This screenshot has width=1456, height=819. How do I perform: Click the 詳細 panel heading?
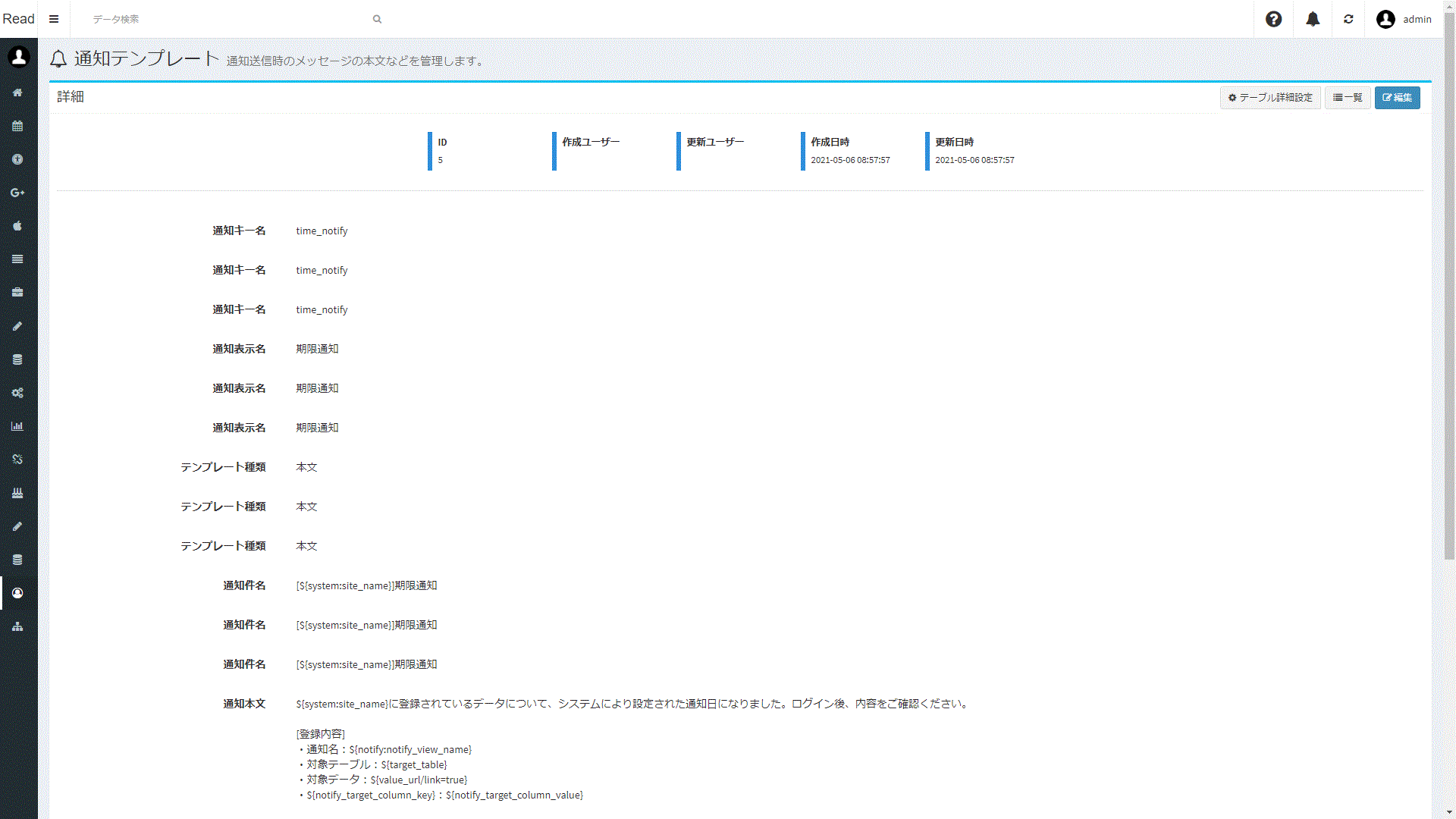pyautogui.click(x=71, y=97)
